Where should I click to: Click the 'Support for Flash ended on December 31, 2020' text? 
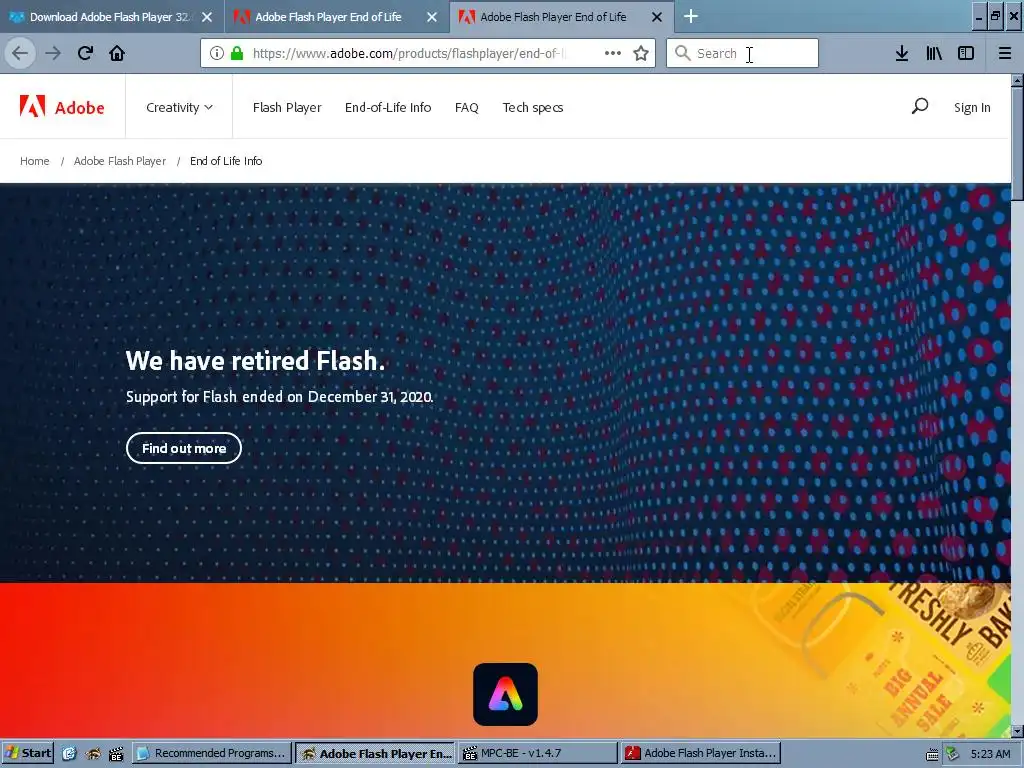click(x=279, y=396)
